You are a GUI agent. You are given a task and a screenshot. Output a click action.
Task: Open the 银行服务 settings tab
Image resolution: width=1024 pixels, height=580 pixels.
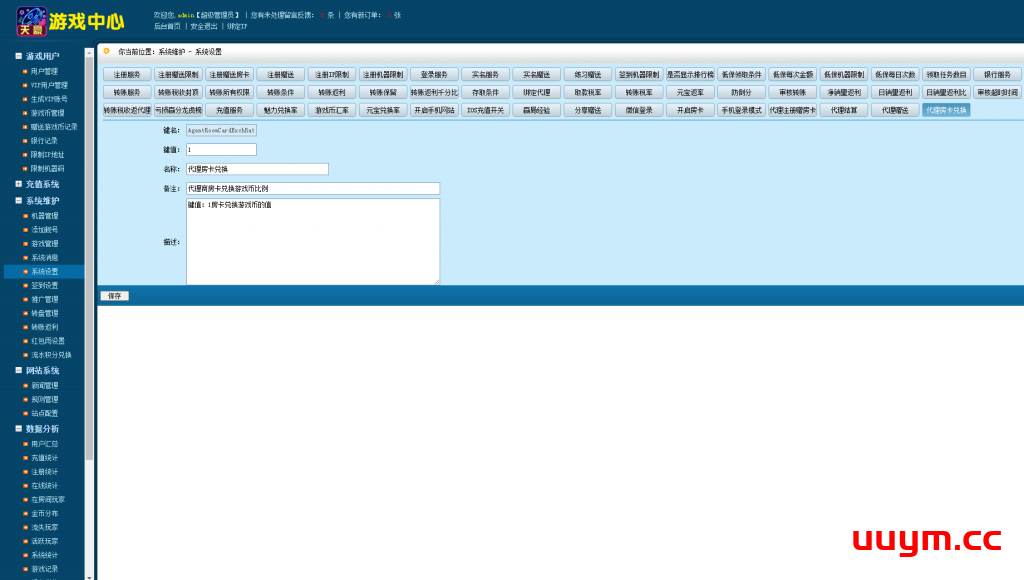coord(997,75)
